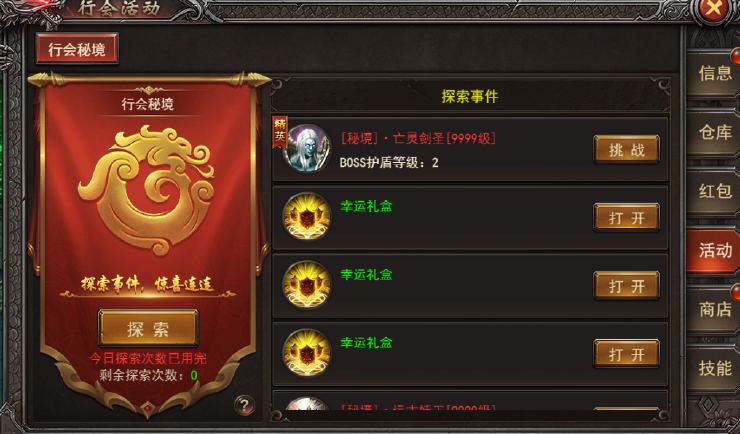Click the golden dragon emblem on banner
The height and width of the screenshot is (434, 740).
click(x=148, y=190)
